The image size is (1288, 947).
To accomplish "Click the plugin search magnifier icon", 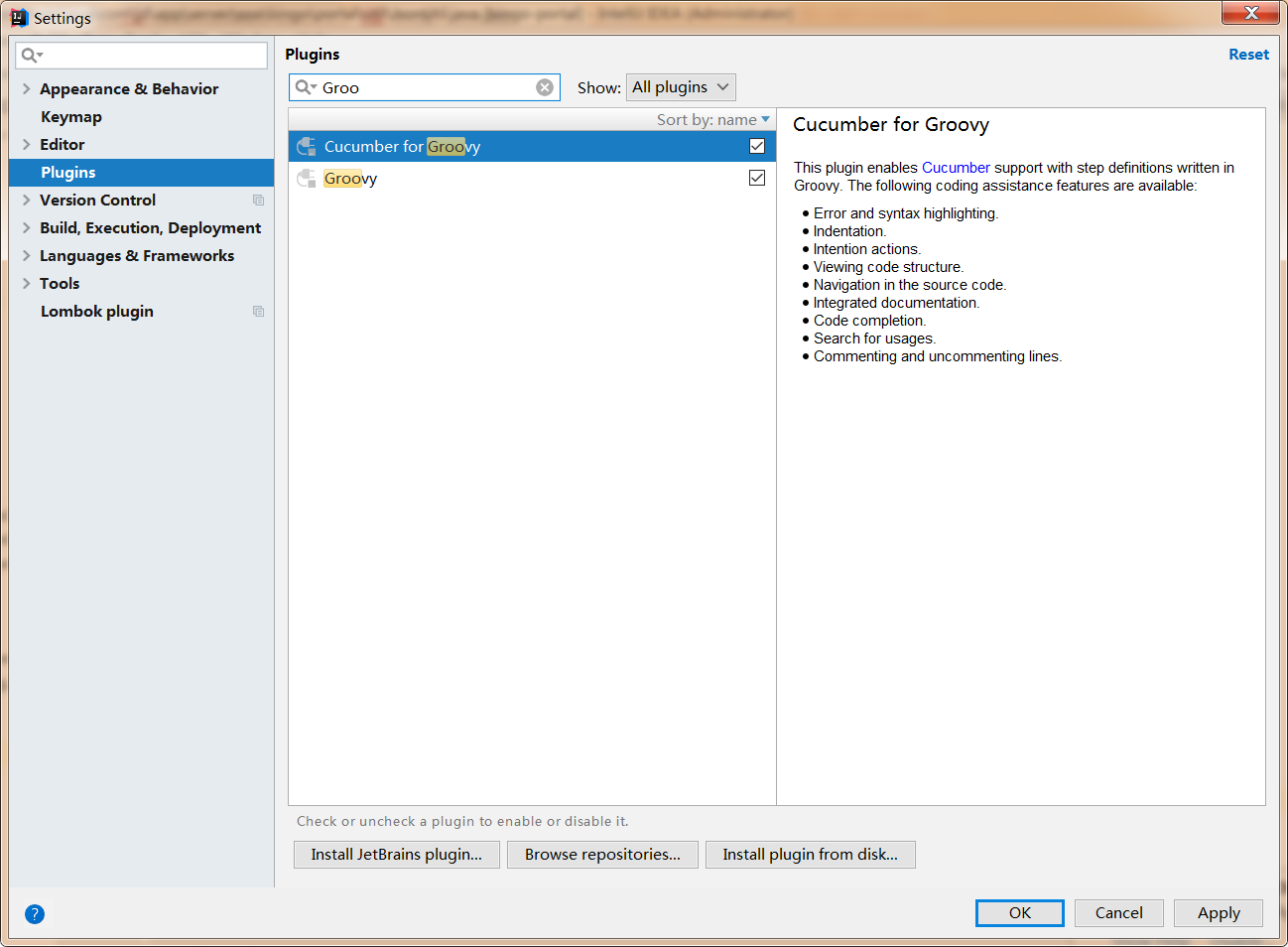I will 306,87.
